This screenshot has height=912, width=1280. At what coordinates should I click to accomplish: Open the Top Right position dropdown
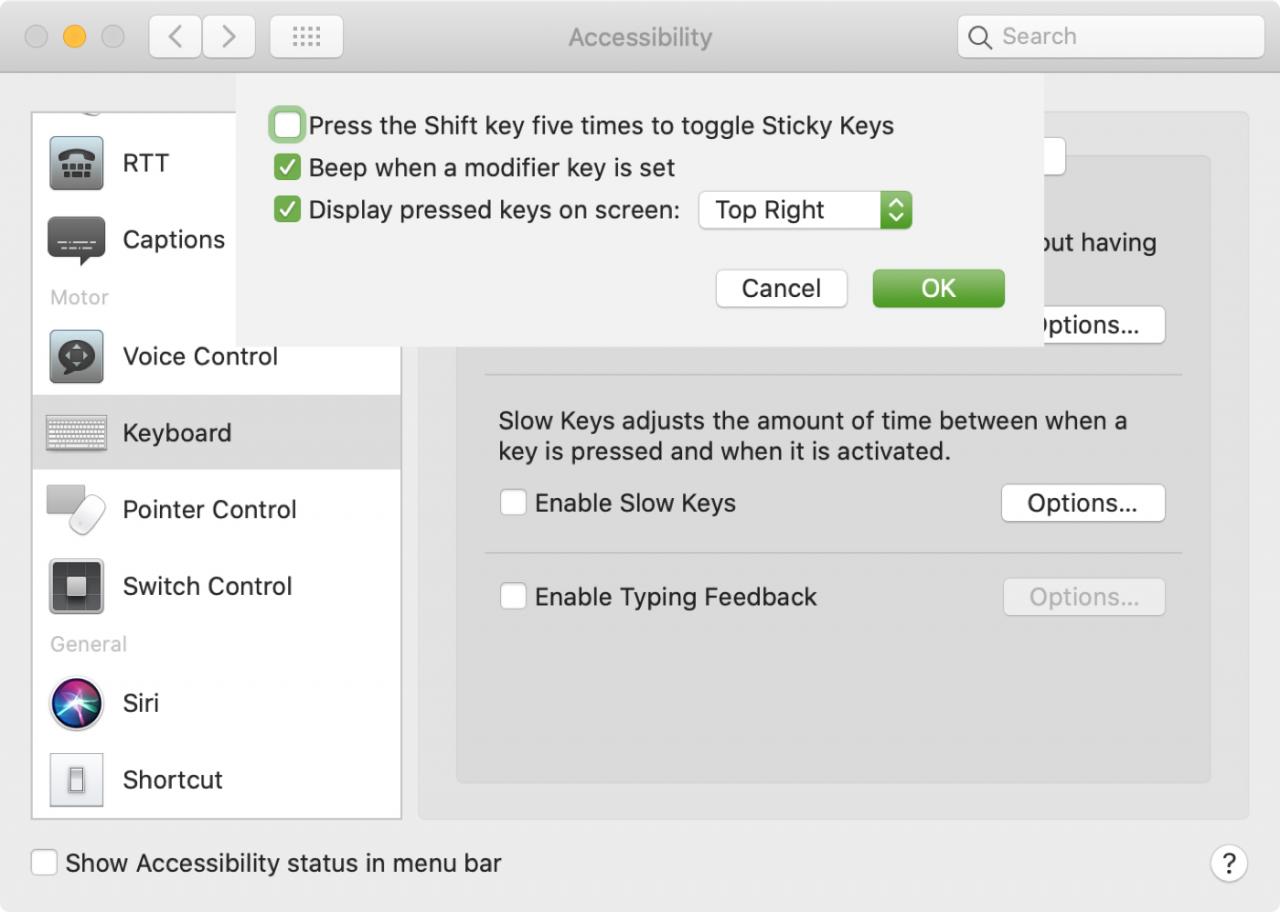[x=805, y=210]
